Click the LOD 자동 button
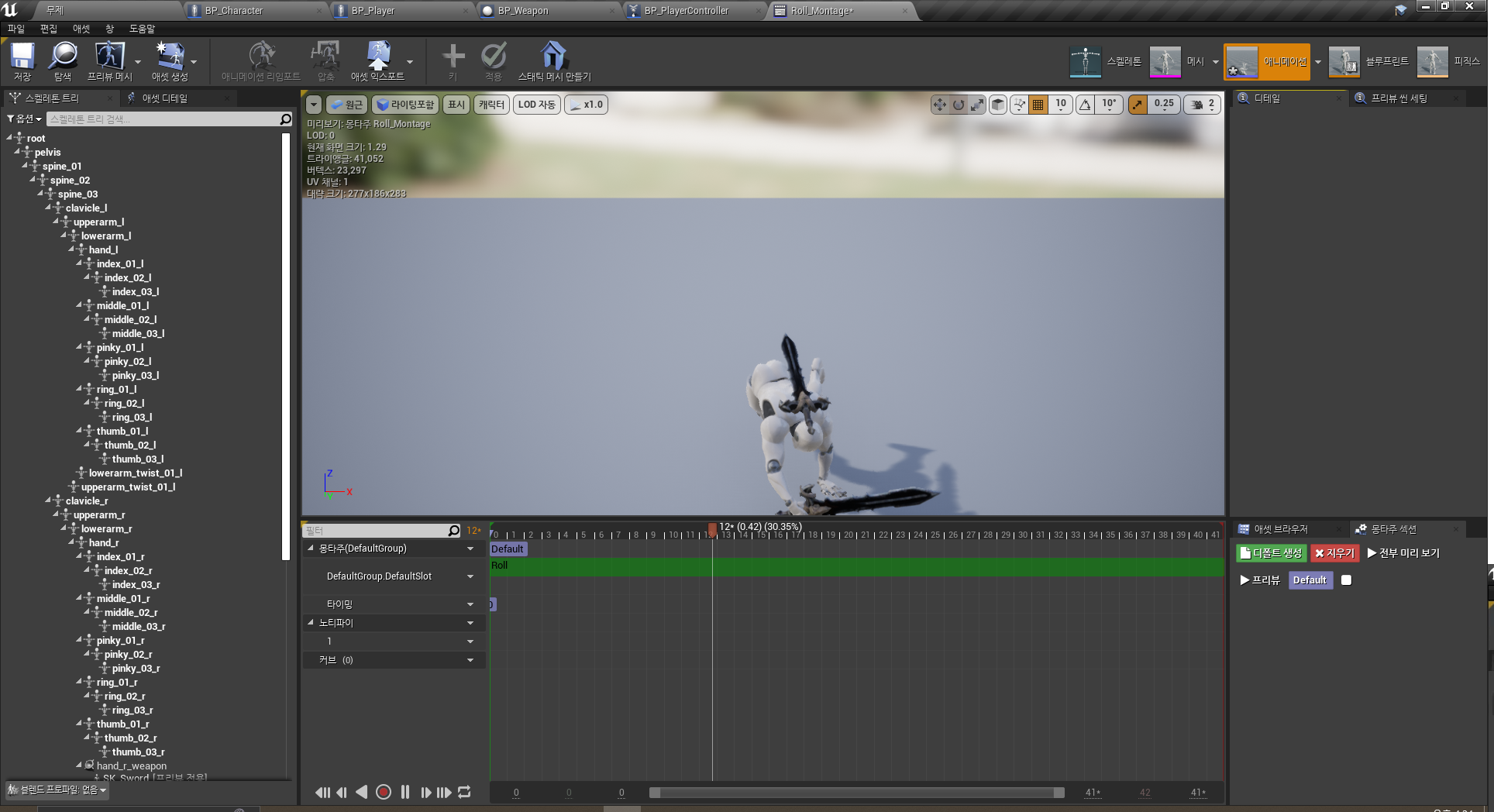The height and width of the screenshot is (812, 1494). [x=537, y=105]
